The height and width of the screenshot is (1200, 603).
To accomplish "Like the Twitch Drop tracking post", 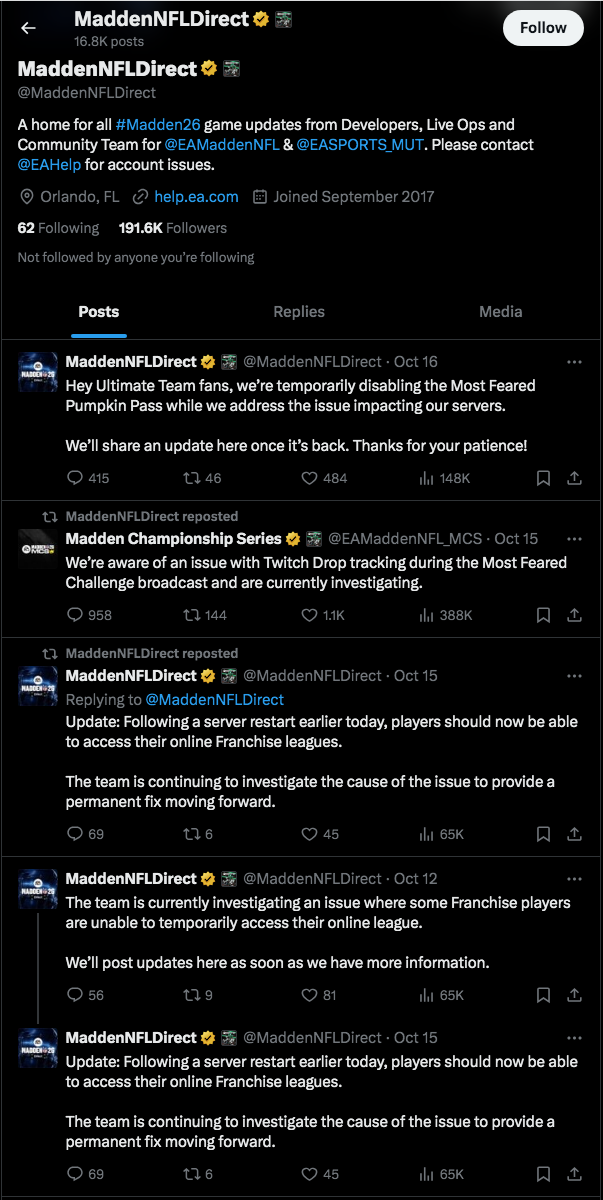I will tap(310, 615).
